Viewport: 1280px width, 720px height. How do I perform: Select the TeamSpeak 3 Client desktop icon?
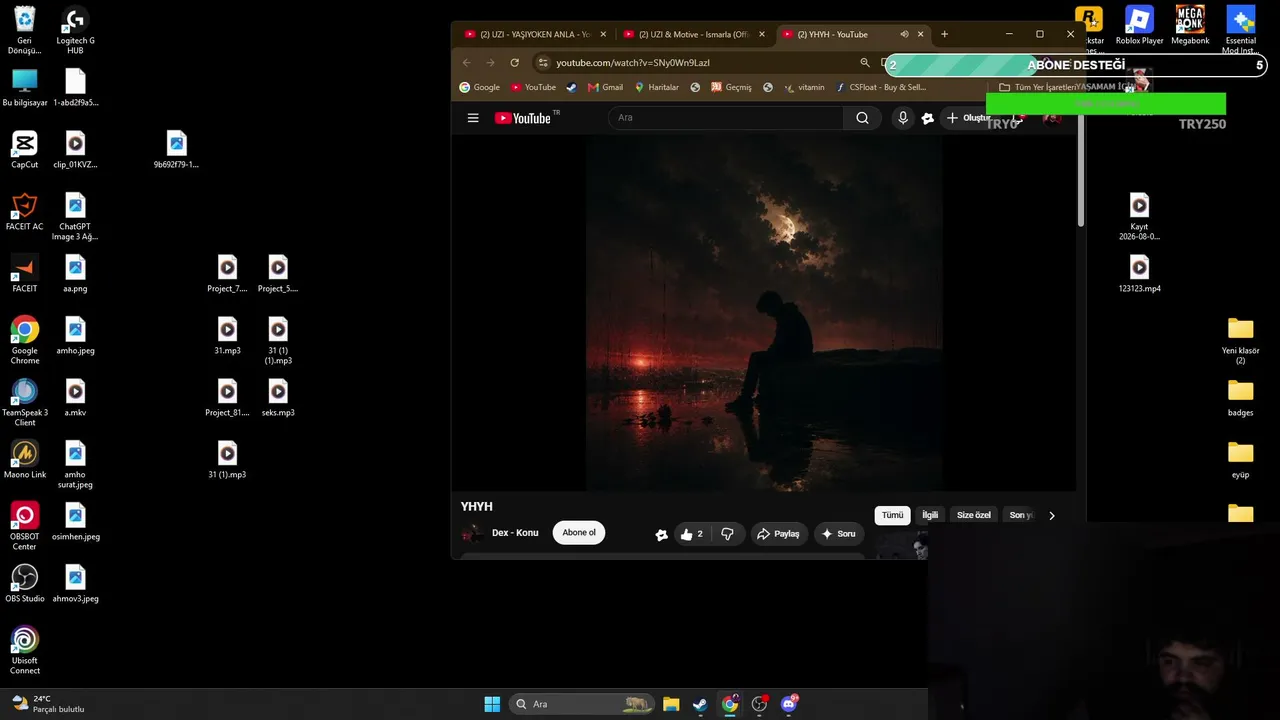(x=25, y=402)
